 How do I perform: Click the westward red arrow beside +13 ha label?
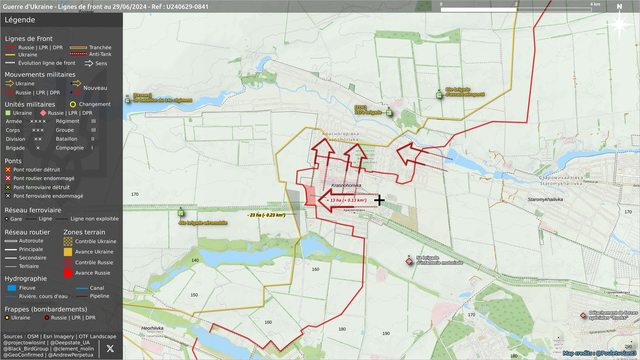338,202
